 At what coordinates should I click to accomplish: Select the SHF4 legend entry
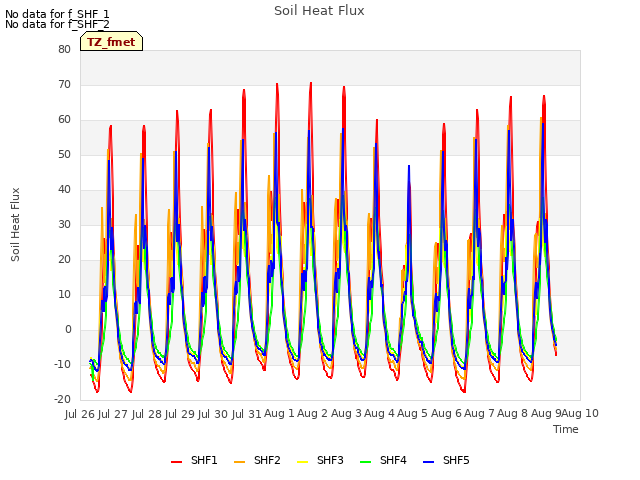[383, 460]
